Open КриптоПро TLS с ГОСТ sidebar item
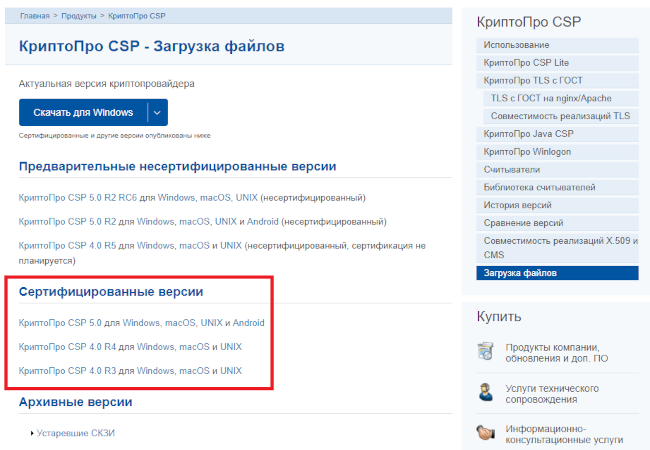The height and width of the screenshot is (450, 650). (x=557, y=80)
